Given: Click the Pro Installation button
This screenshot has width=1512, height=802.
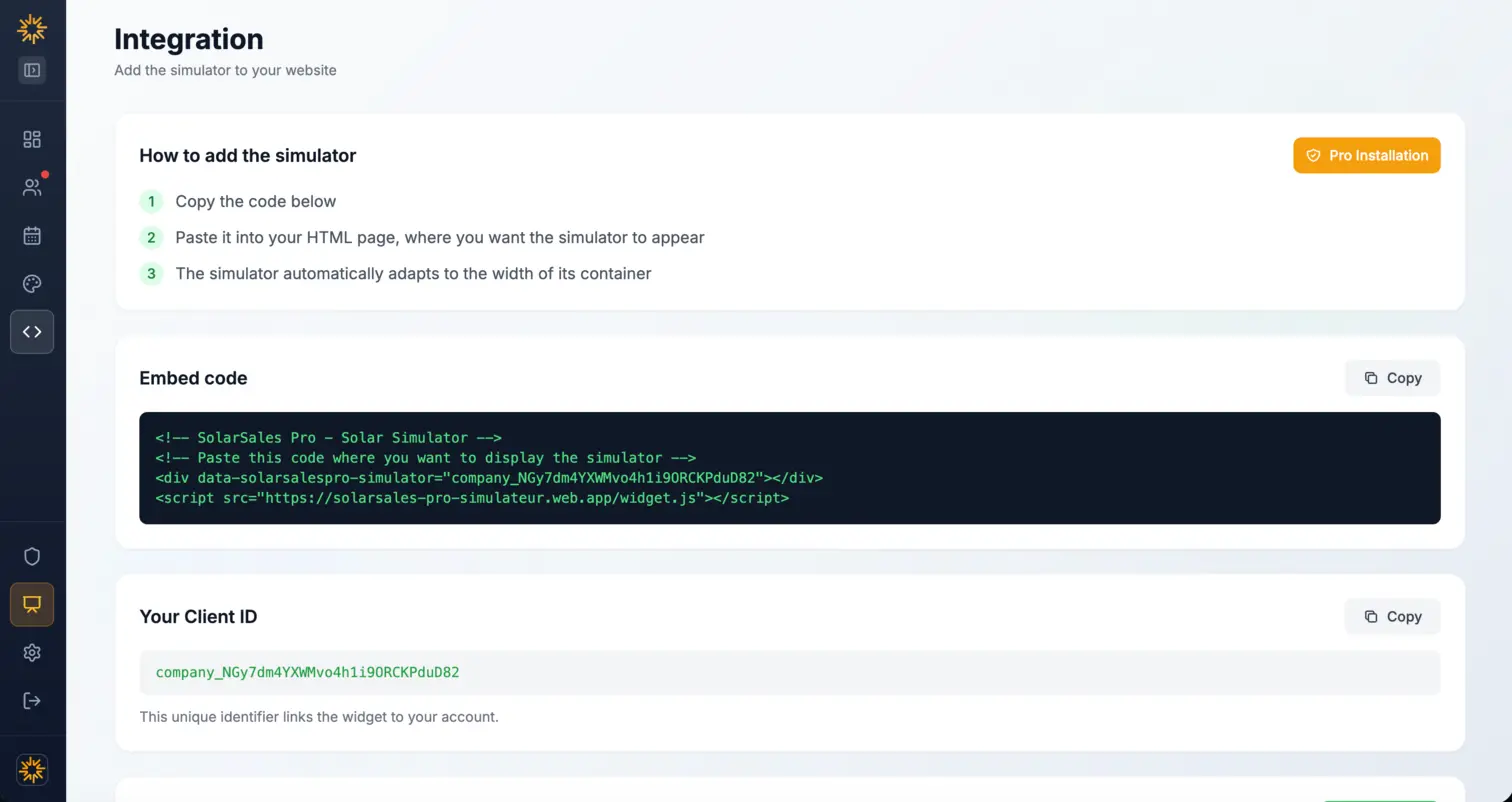Looking at the screenshot, I should click(1366, 155).
